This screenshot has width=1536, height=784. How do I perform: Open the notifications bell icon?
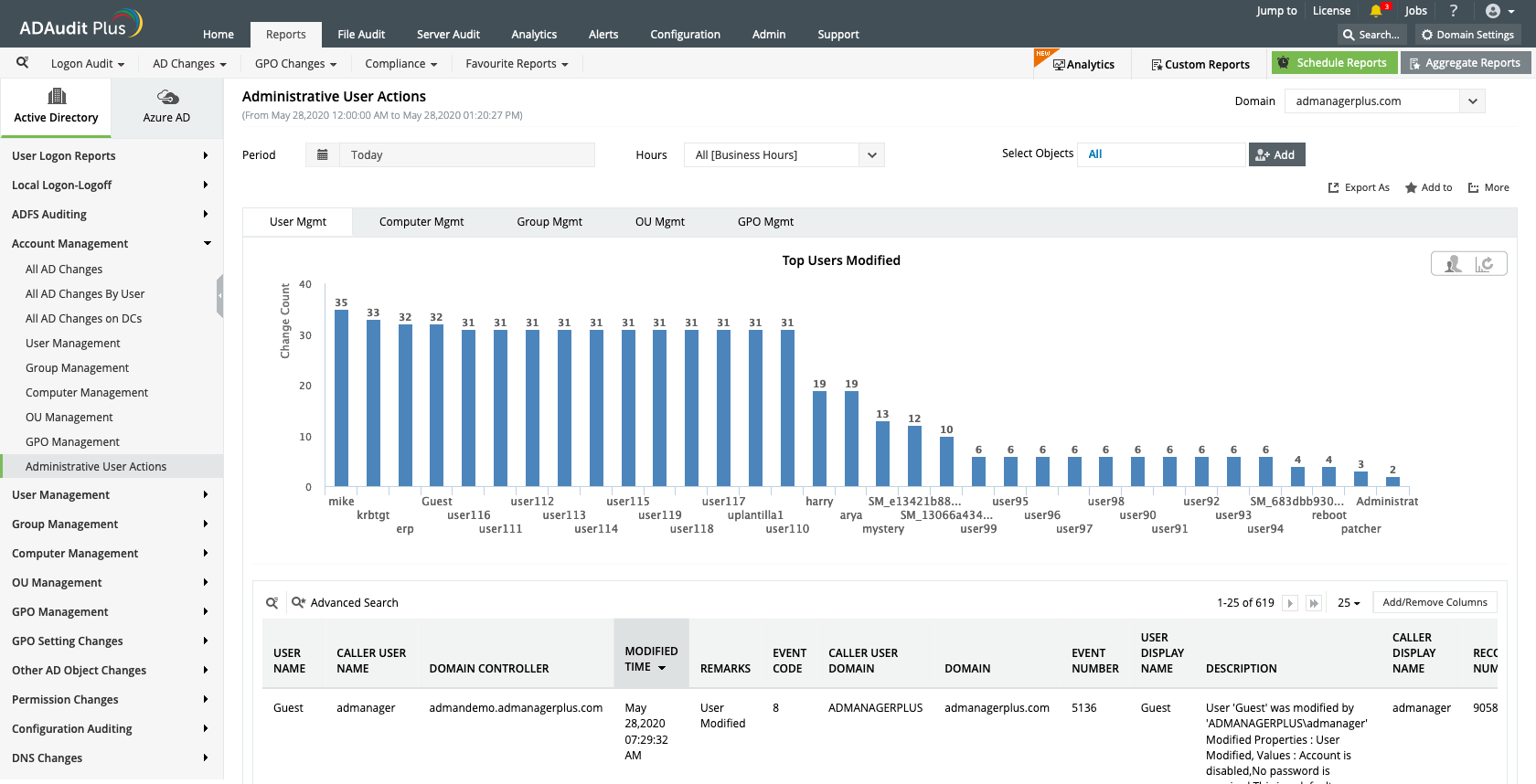(x=1376, y=11)
